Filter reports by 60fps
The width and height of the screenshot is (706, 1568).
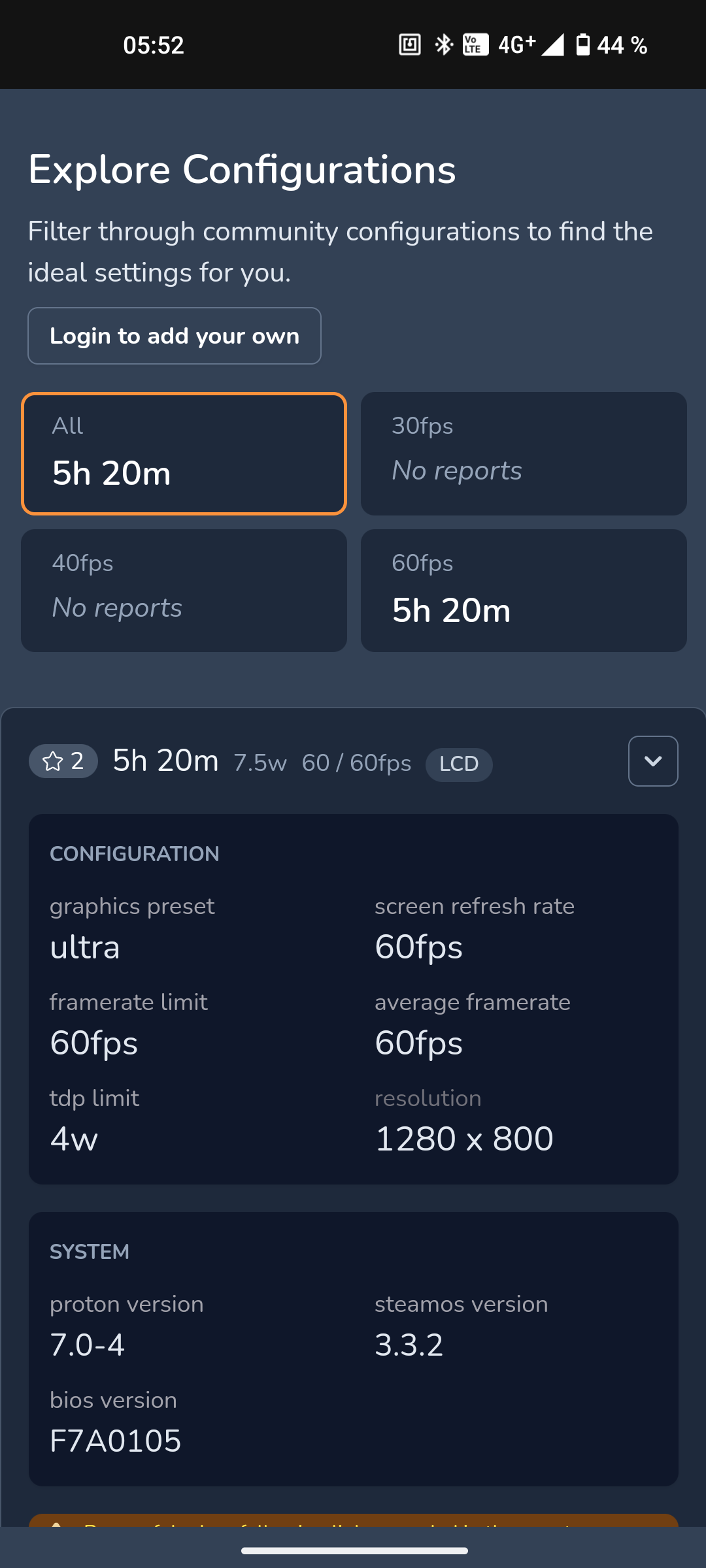tap(524, 591)
